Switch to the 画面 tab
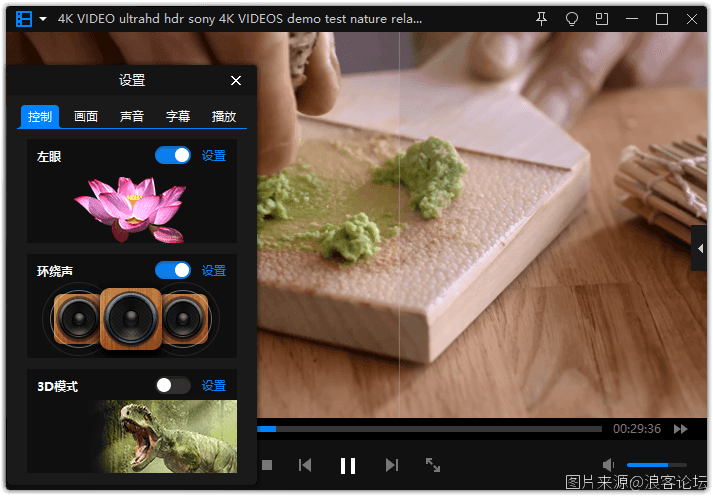The height and width of the screenshot is (496, 713). 86,117
